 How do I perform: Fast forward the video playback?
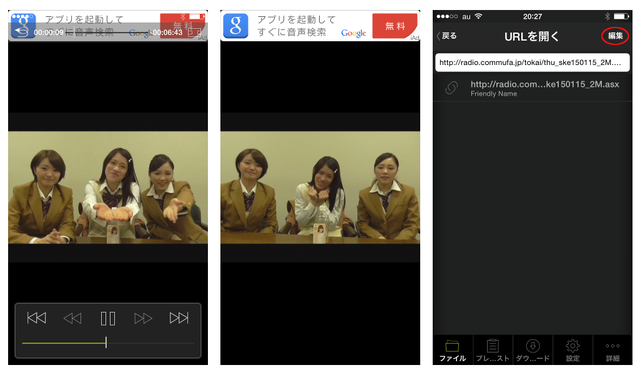click(x=143, y=318)
